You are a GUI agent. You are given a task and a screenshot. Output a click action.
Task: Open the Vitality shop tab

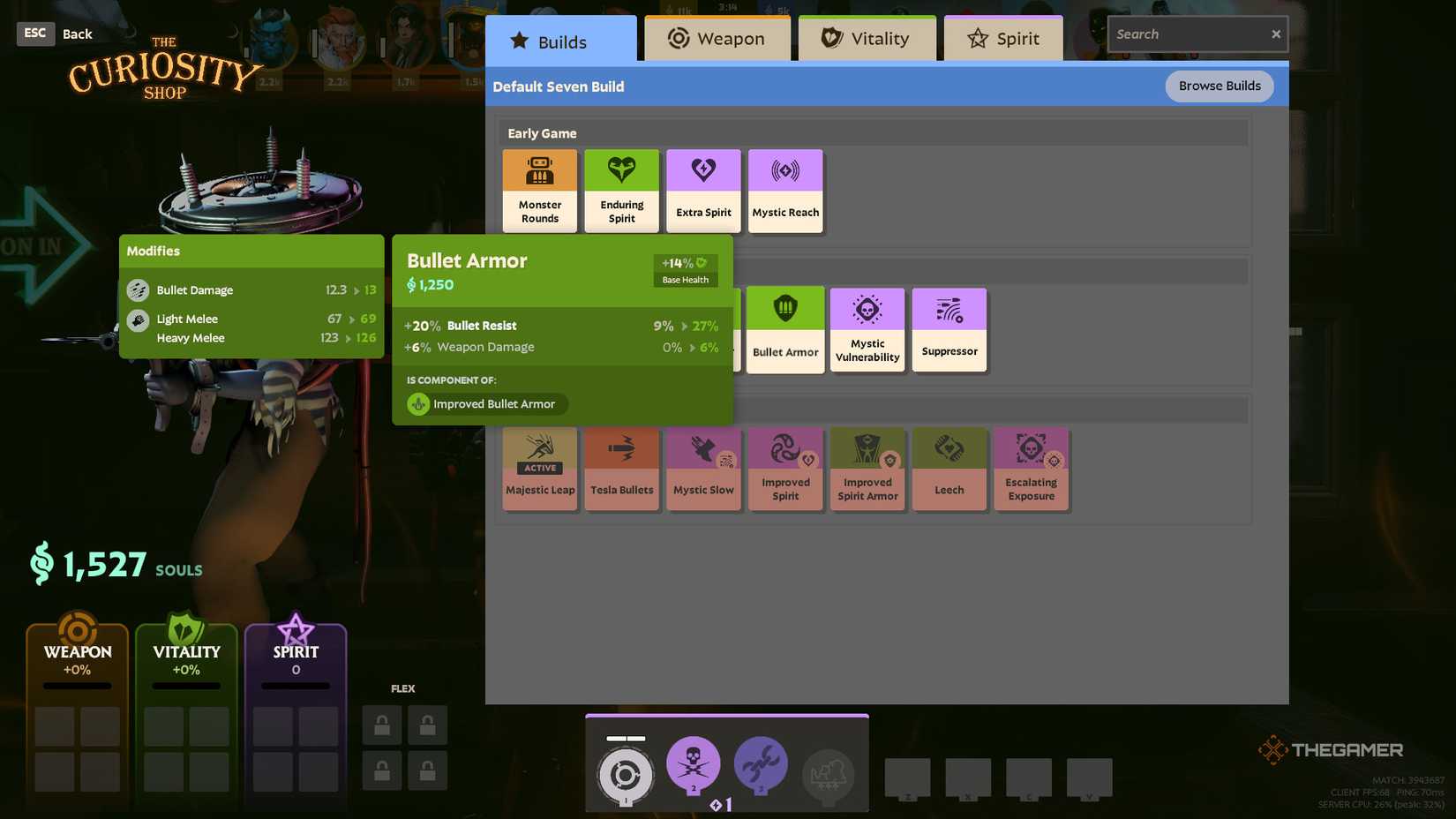click(867, 38)
